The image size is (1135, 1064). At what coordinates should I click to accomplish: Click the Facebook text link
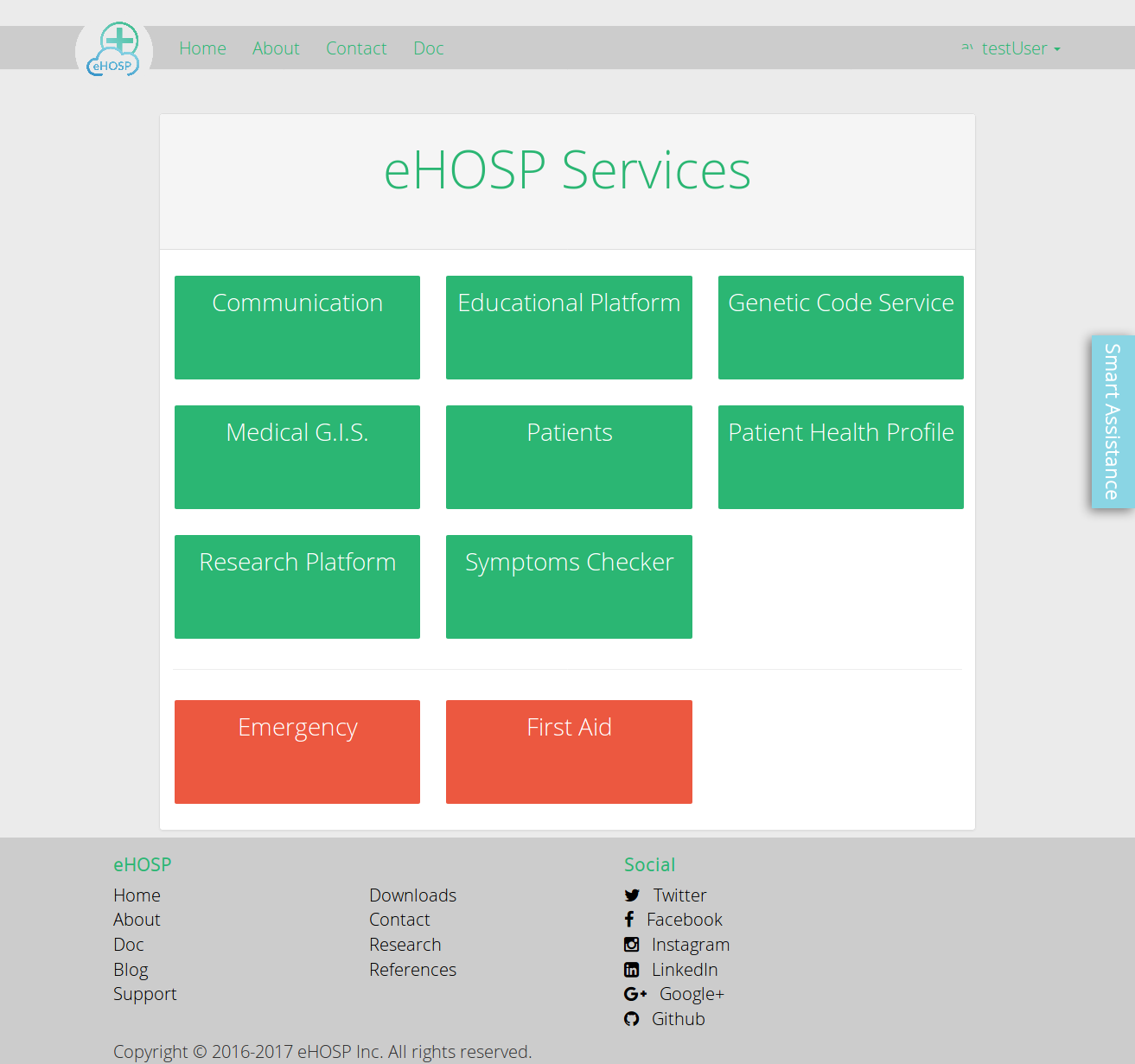(x=685, y=920)
